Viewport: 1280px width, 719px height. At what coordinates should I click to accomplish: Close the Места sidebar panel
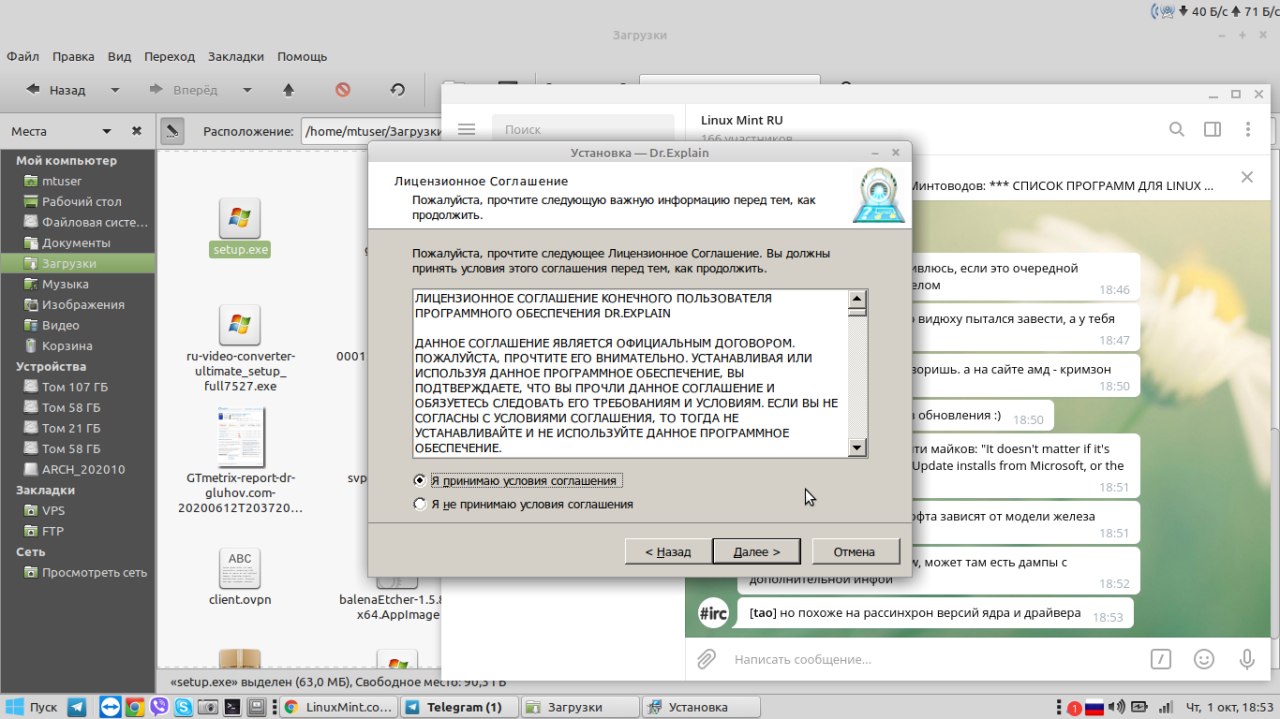[x=137, y=131]
